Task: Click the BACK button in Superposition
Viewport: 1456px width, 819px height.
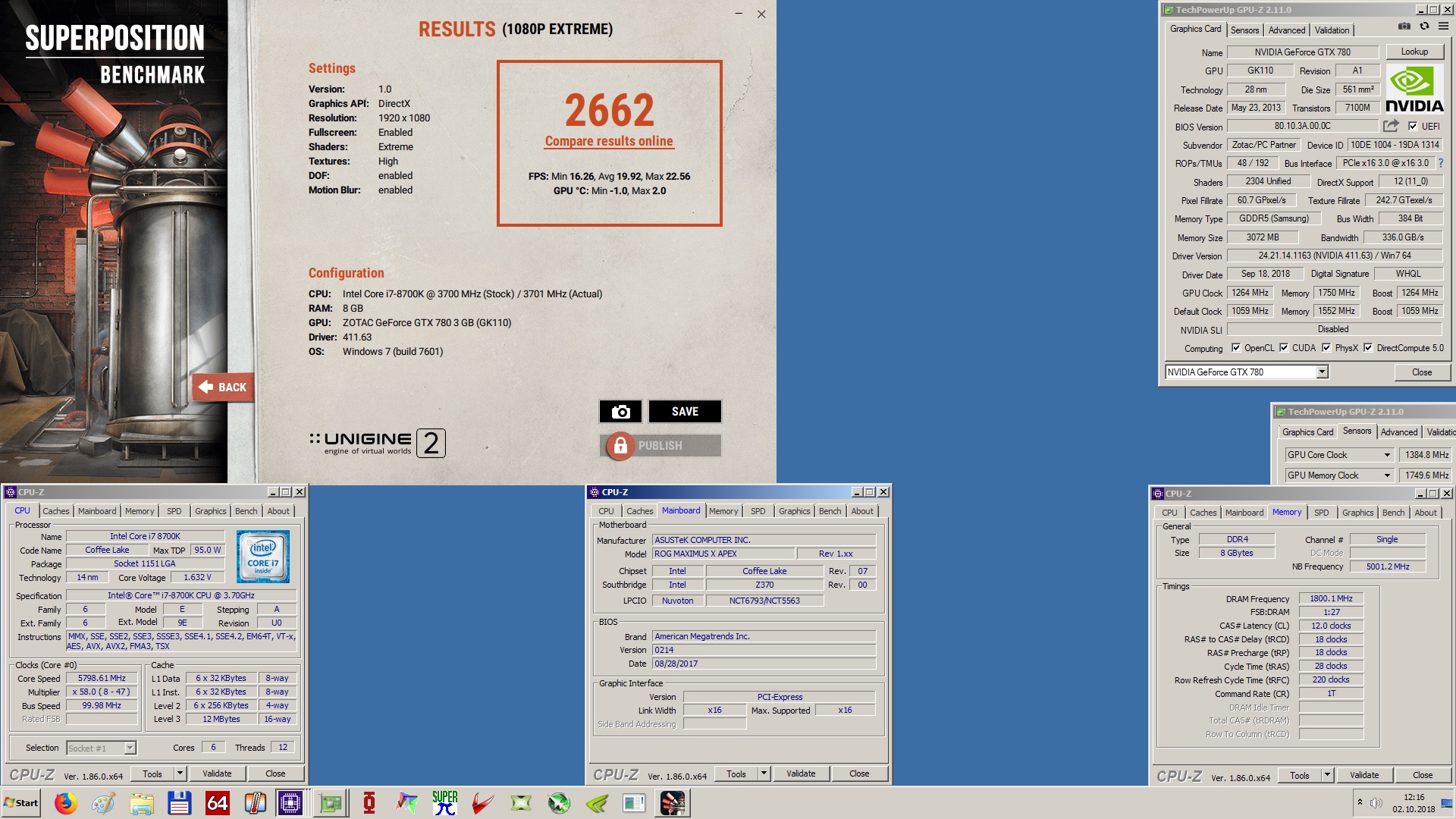Action: click(223, 387)
